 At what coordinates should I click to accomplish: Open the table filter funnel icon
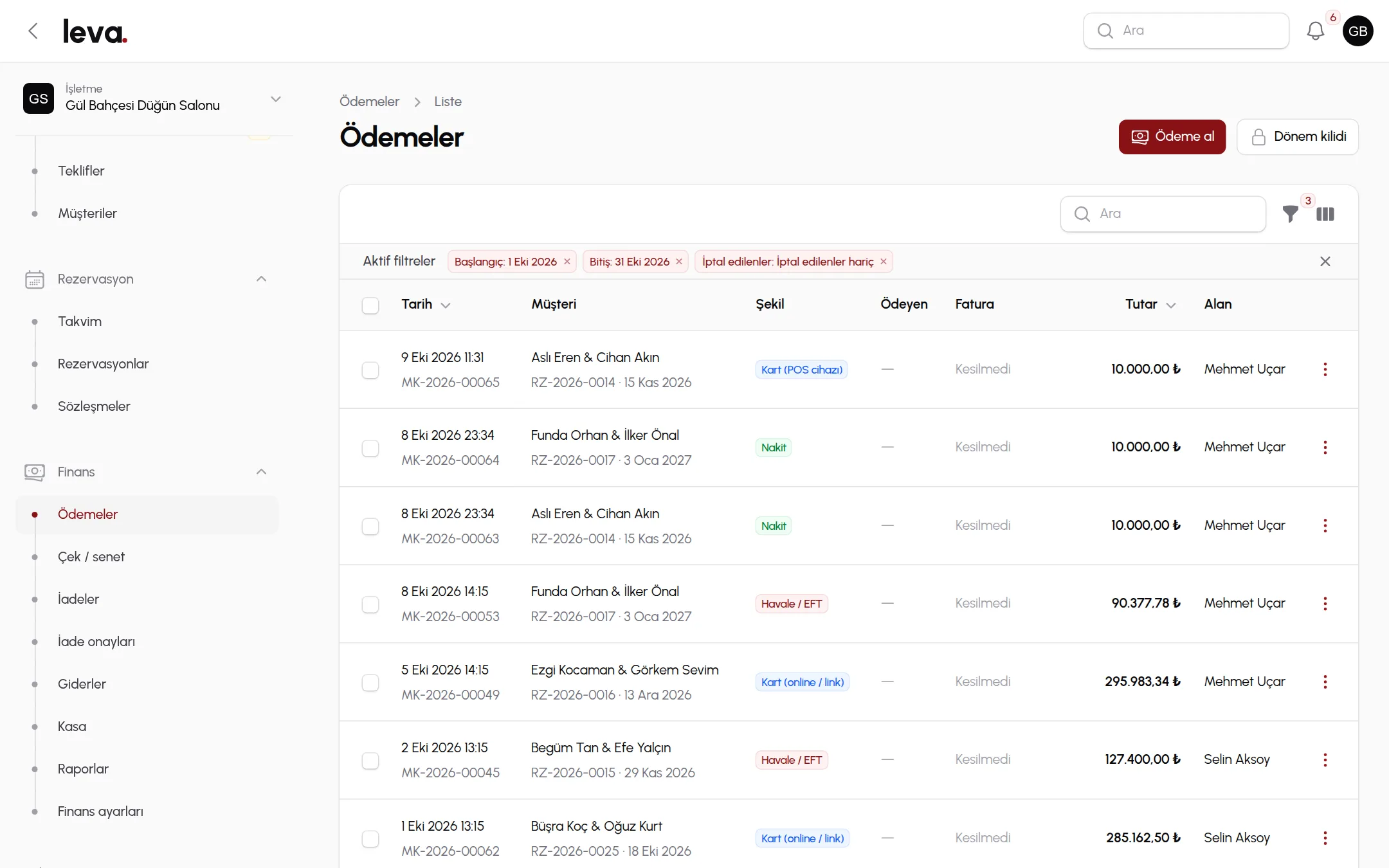tap(1290, 214)
